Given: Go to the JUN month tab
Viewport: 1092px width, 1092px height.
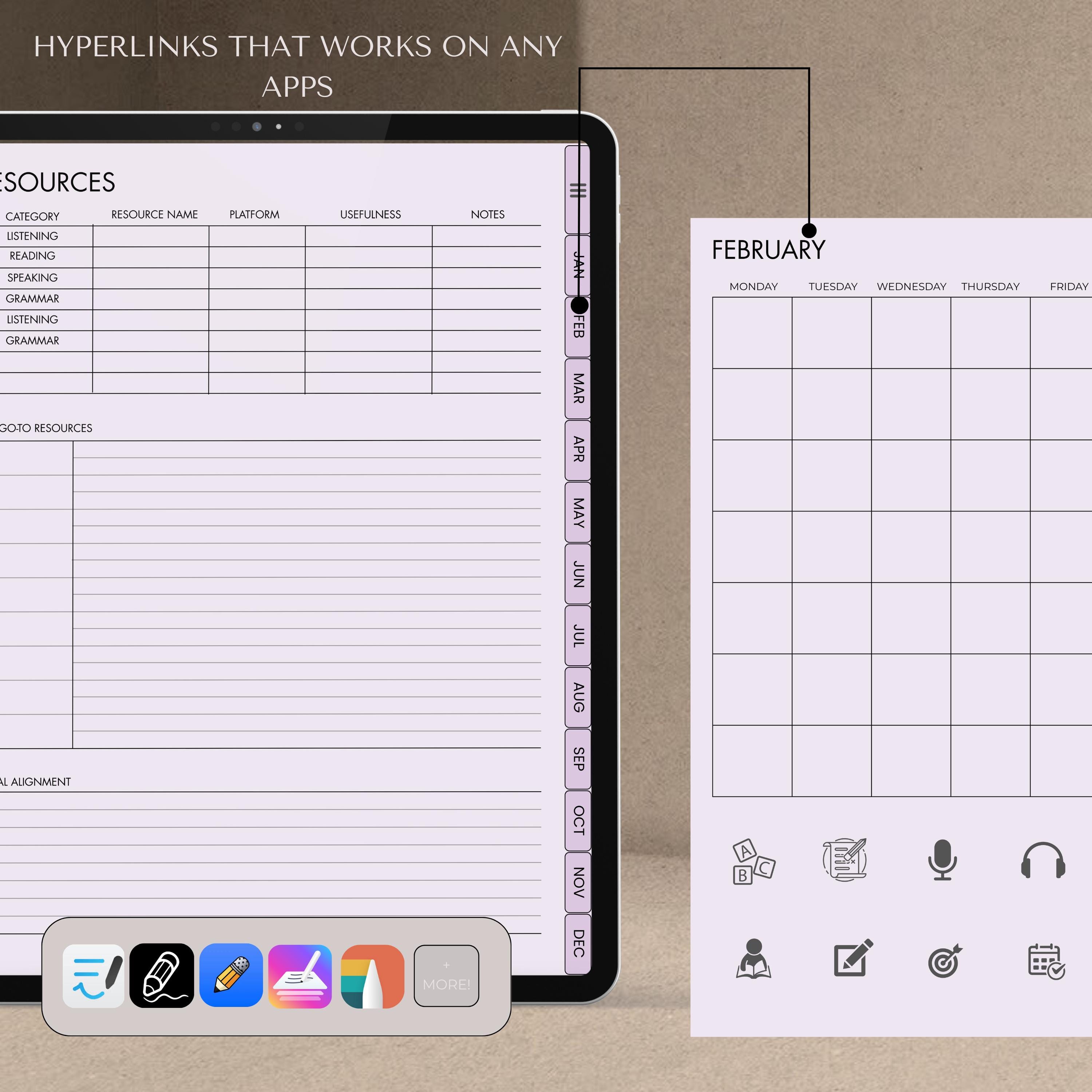Looking at the screenshot, I should 578,574.
